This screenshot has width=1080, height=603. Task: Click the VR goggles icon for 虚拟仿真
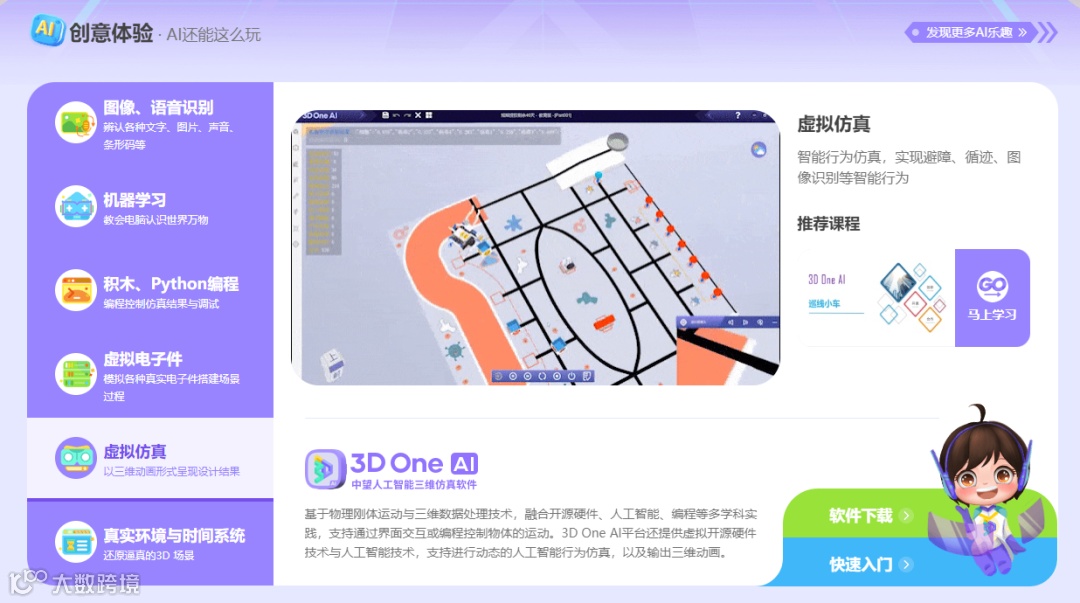coord(76,458)
